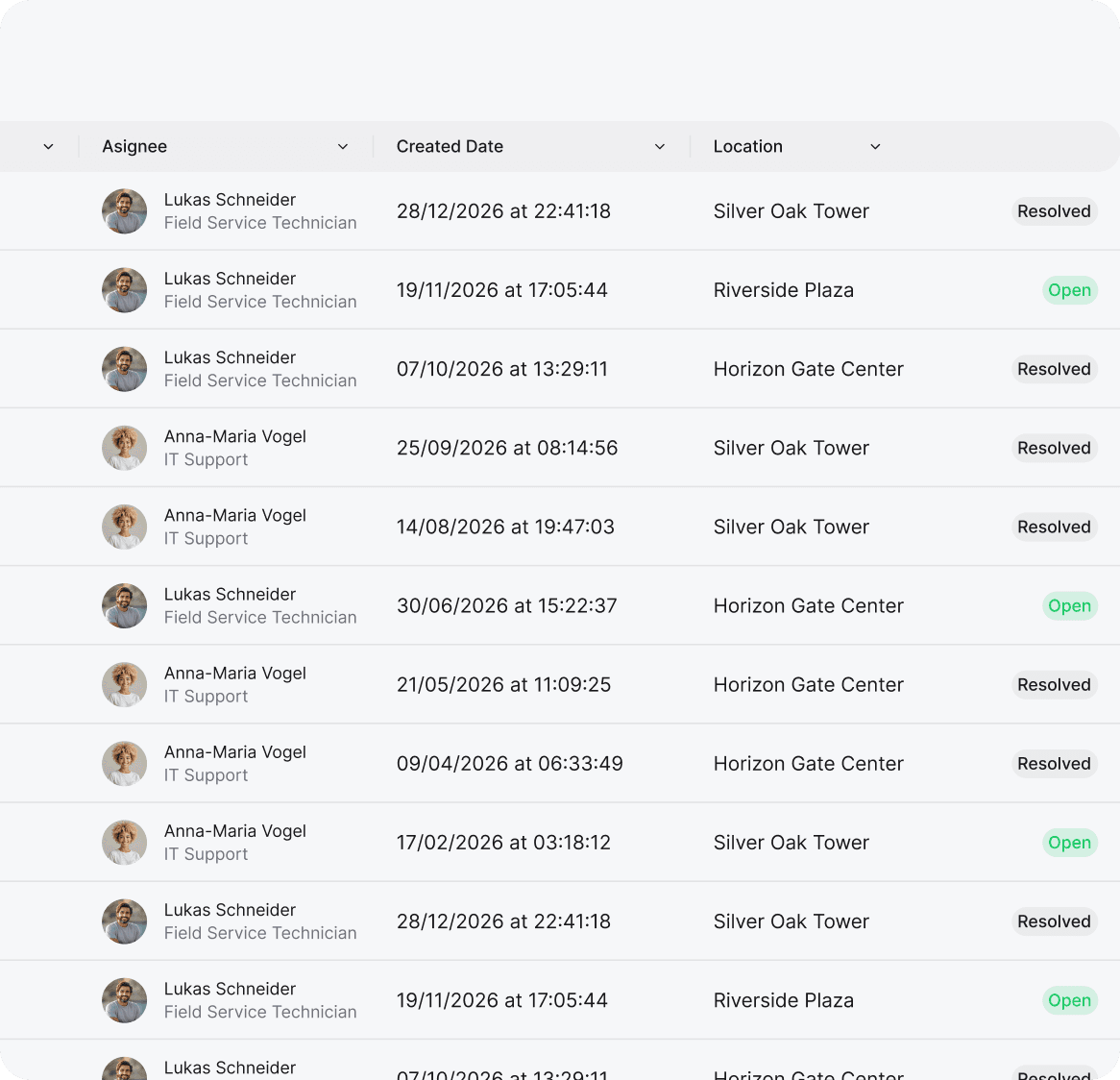This screenshot has height=1080, width=1120.
Task: Click the Resolved badge on the first row
Action: click(x=1054, y=211)
